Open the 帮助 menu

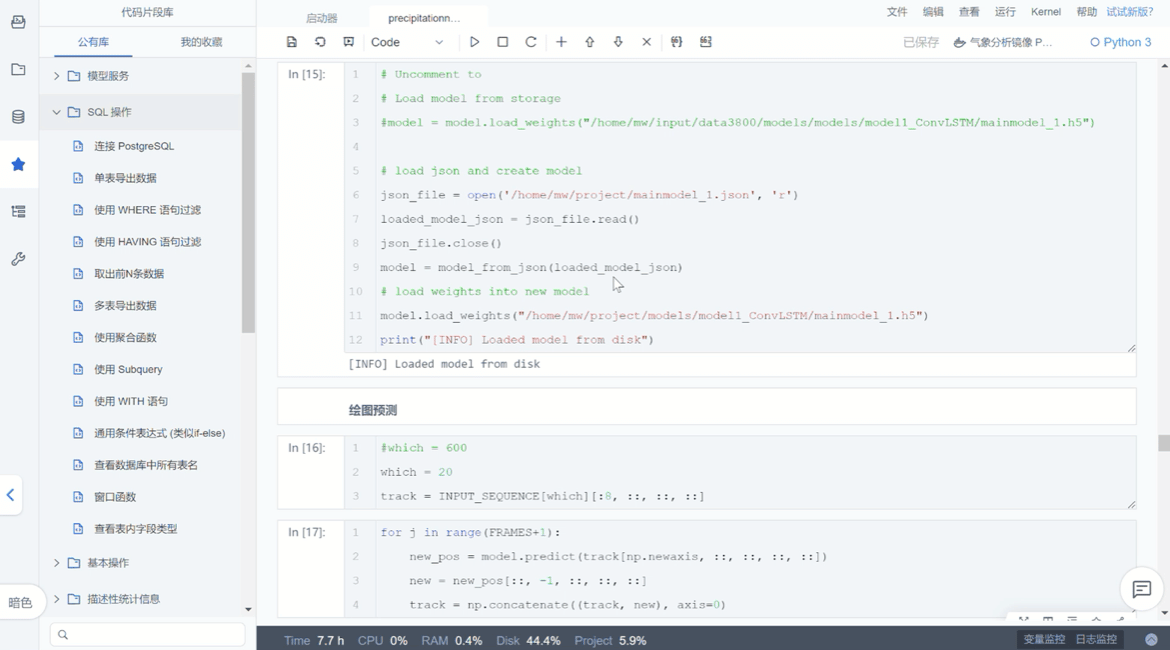click(x=1086, y=12)
